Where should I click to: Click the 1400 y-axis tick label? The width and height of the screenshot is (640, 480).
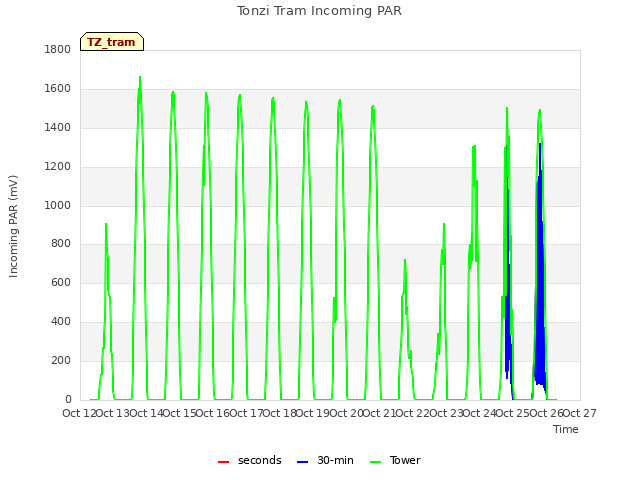tap(58, 128)
